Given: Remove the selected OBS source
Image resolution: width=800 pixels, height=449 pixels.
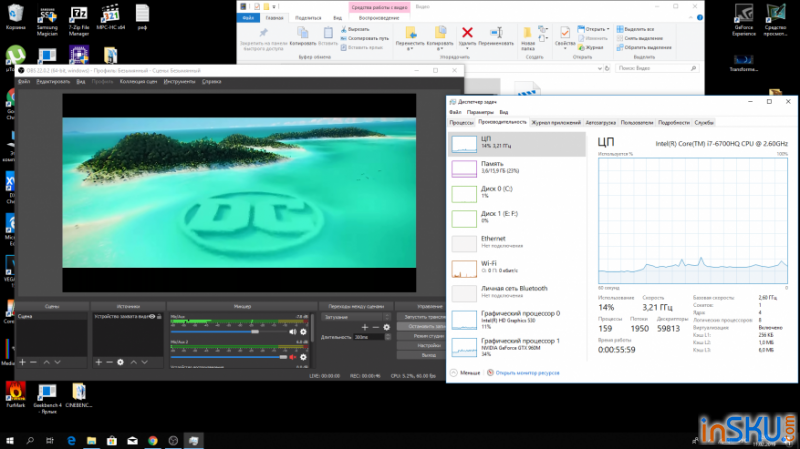Looking at the screenshot, I should (109, 362).
